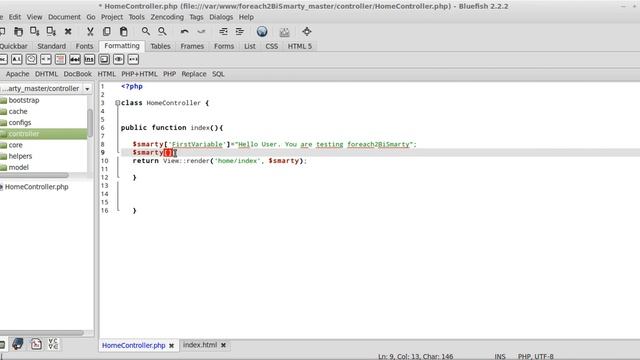Switch to the HTML 5 toolbar tab

coord(300,46)
